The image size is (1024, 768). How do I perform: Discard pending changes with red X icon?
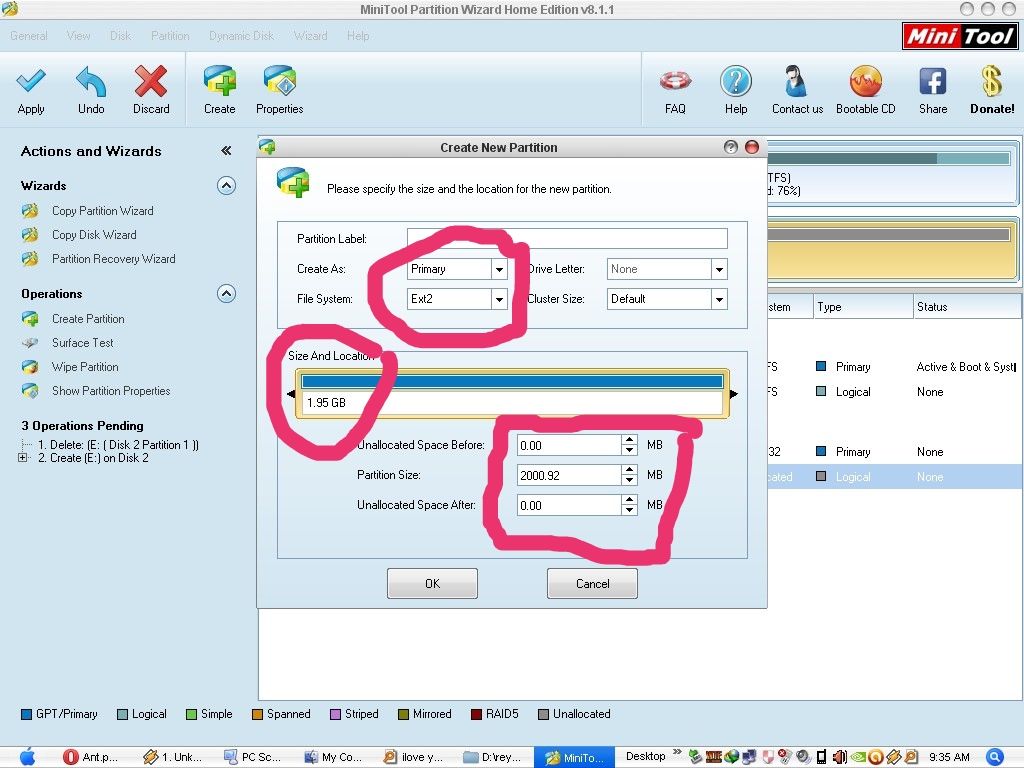click(x=151, y=83)
